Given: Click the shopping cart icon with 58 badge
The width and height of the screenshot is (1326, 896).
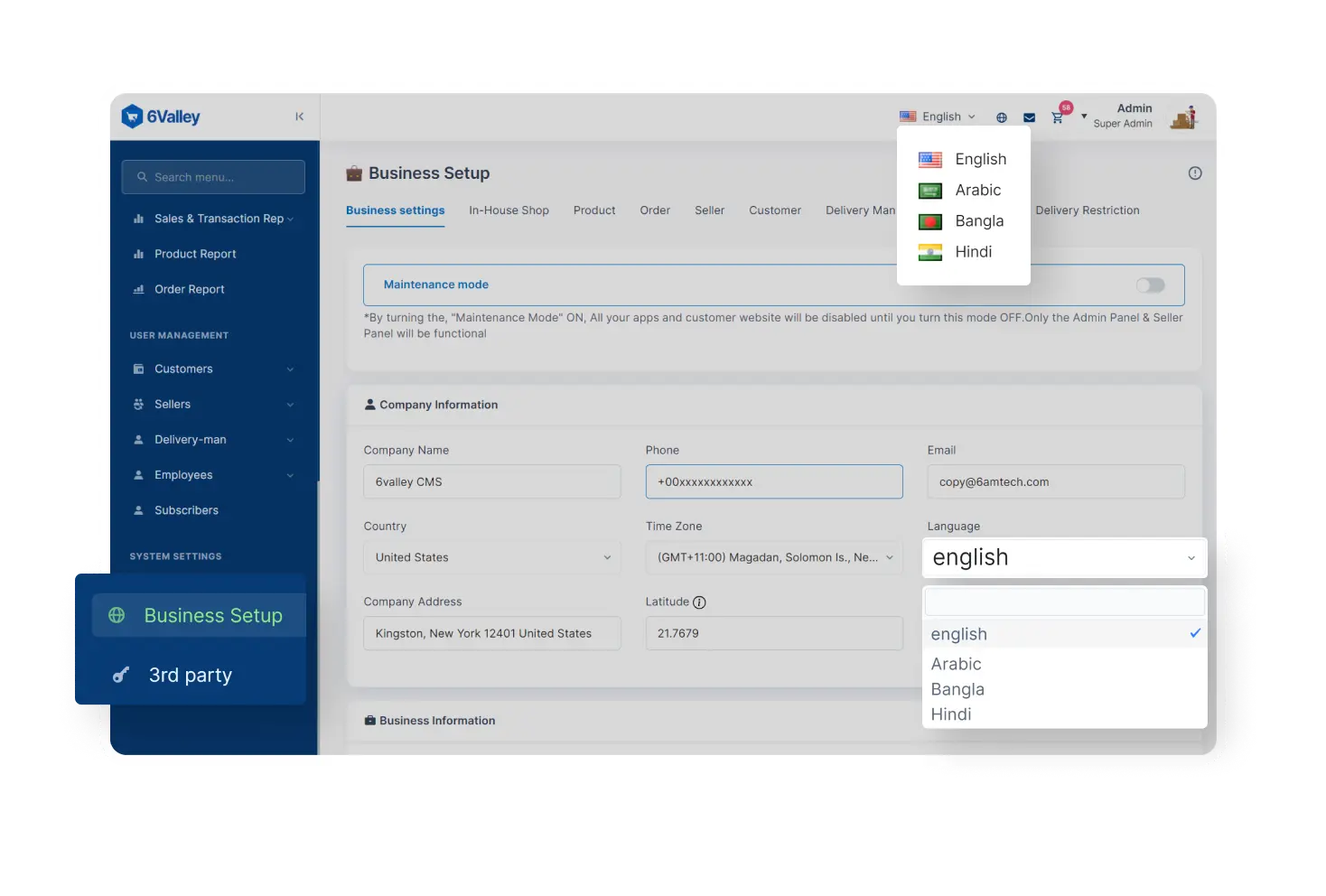Looking at the screenshot, I should pos(1058,117).
